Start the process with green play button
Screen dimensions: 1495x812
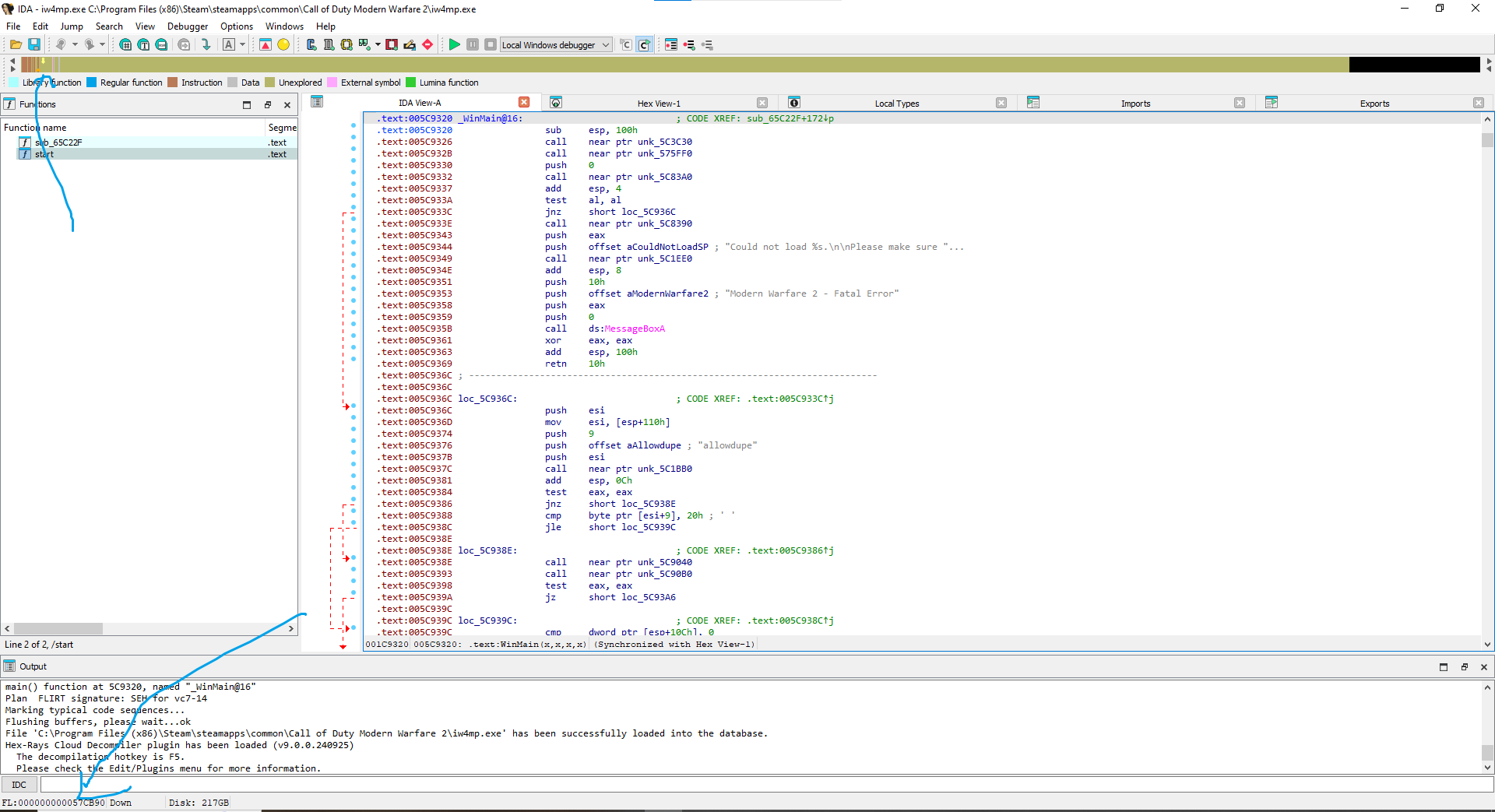pos(455,44)
